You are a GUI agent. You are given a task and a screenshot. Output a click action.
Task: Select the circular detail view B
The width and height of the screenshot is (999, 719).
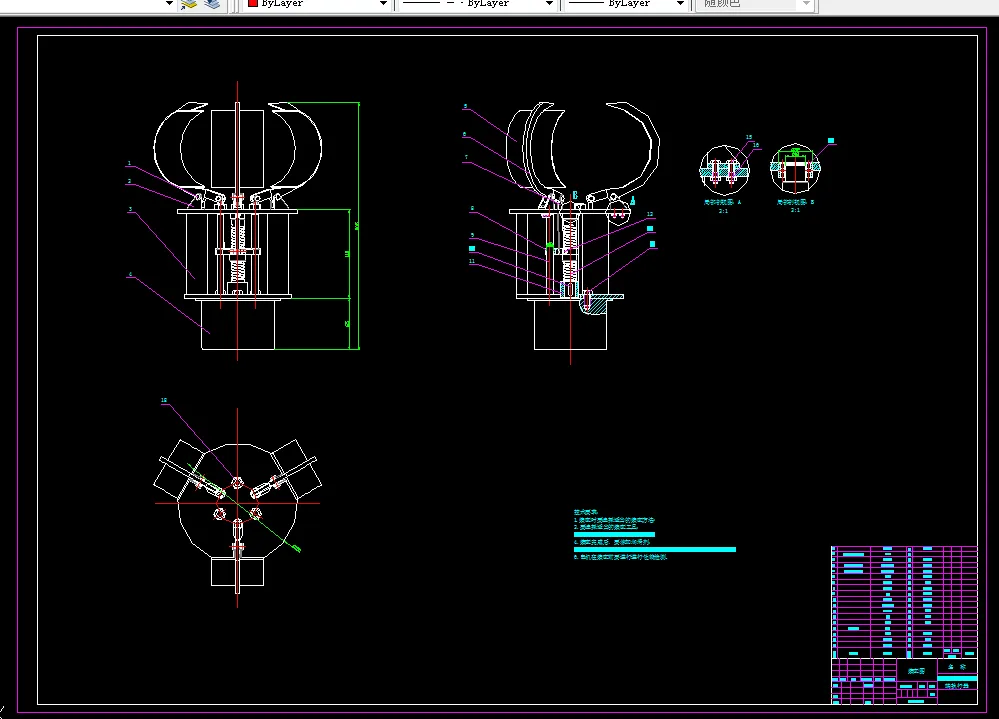coord(795,169)
